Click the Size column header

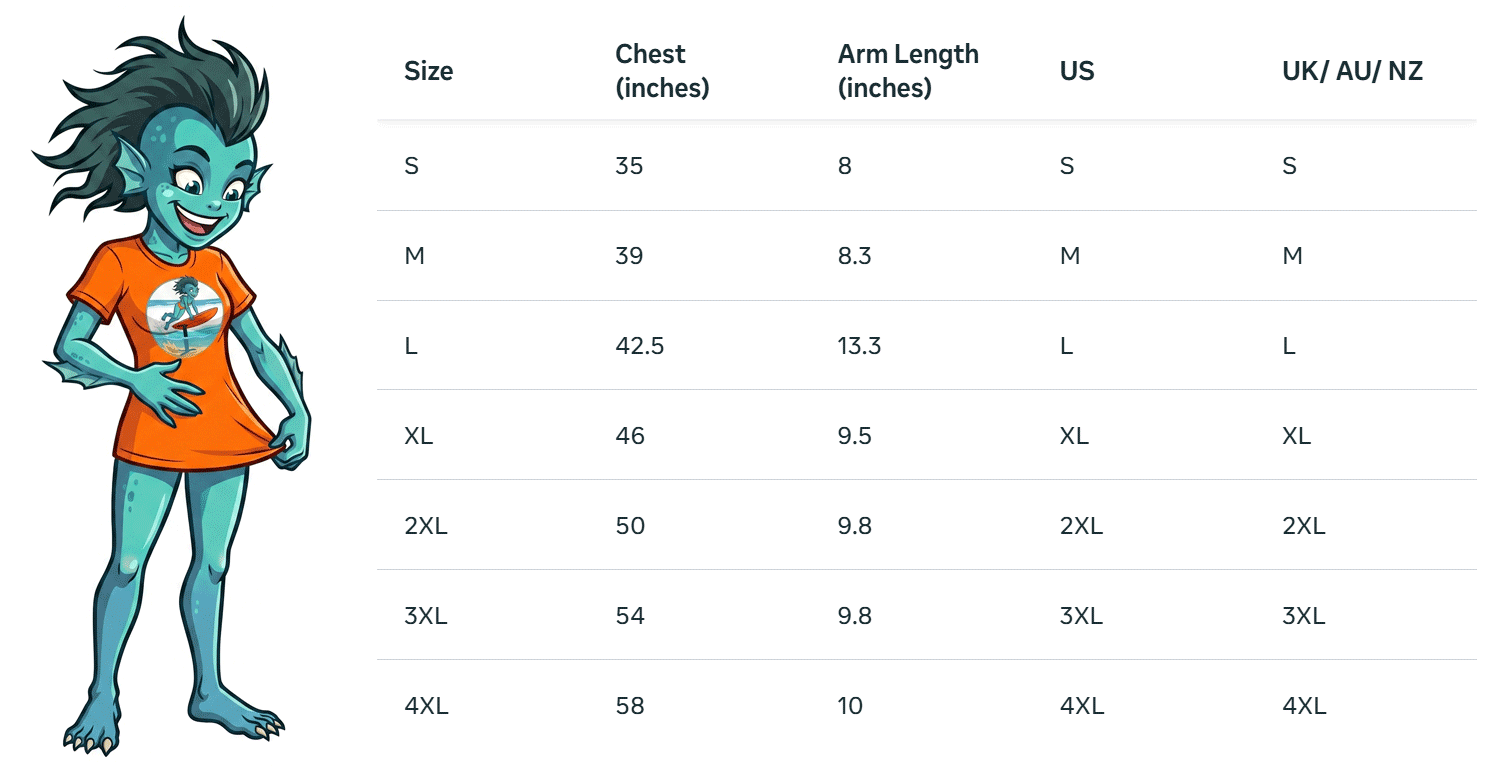(428, 71)
